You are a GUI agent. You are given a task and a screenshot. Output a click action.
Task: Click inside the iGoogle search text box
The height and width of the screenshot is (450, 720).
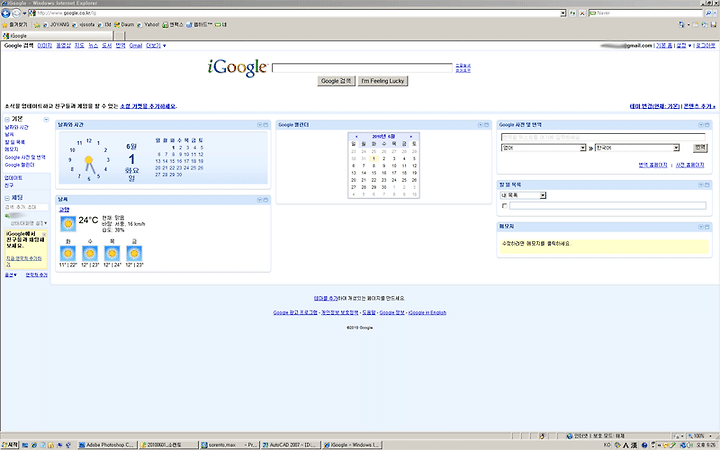click(x=362, y=68)
